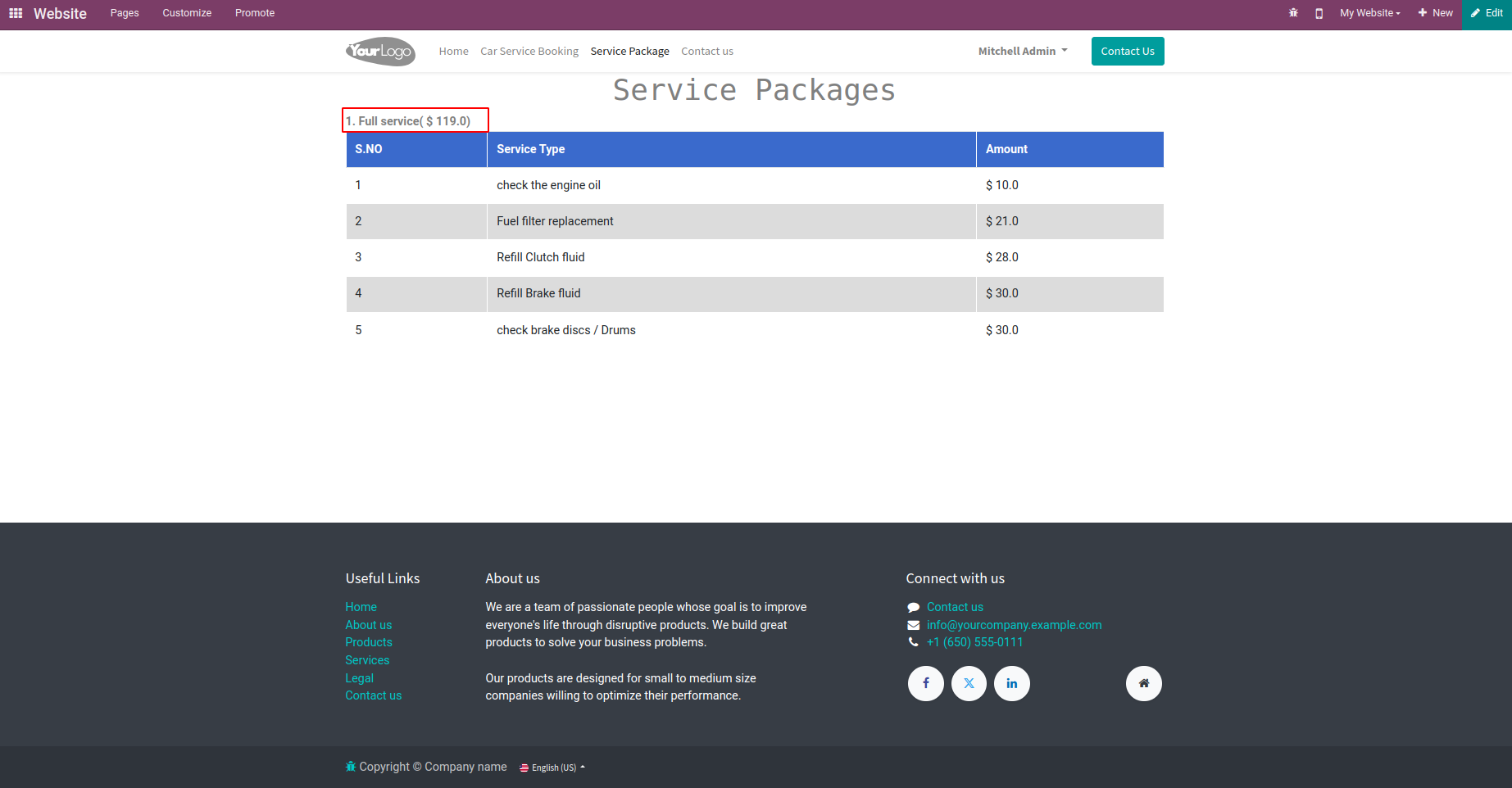
Task: Follow the footer Products link
Action: (x=369, y=642)
